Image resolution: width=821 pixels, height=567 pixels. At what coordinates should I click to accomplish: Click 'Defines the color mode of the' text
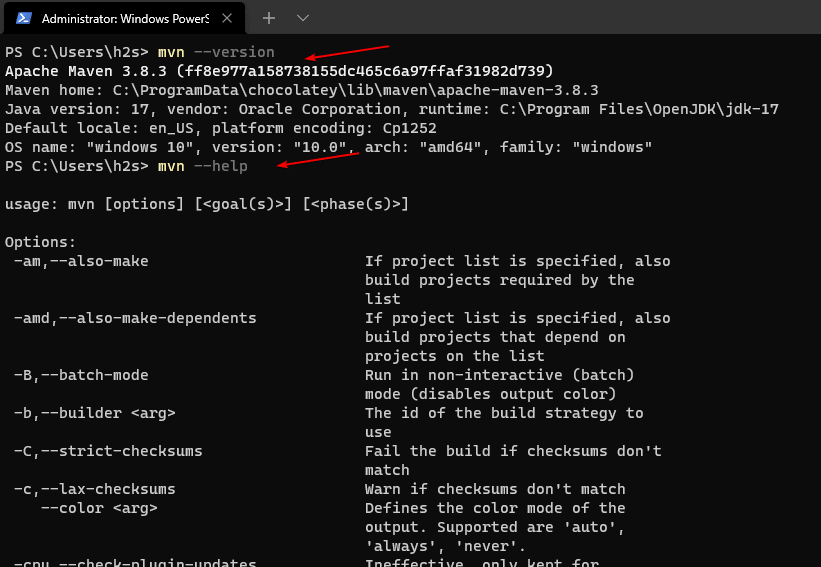495,508
